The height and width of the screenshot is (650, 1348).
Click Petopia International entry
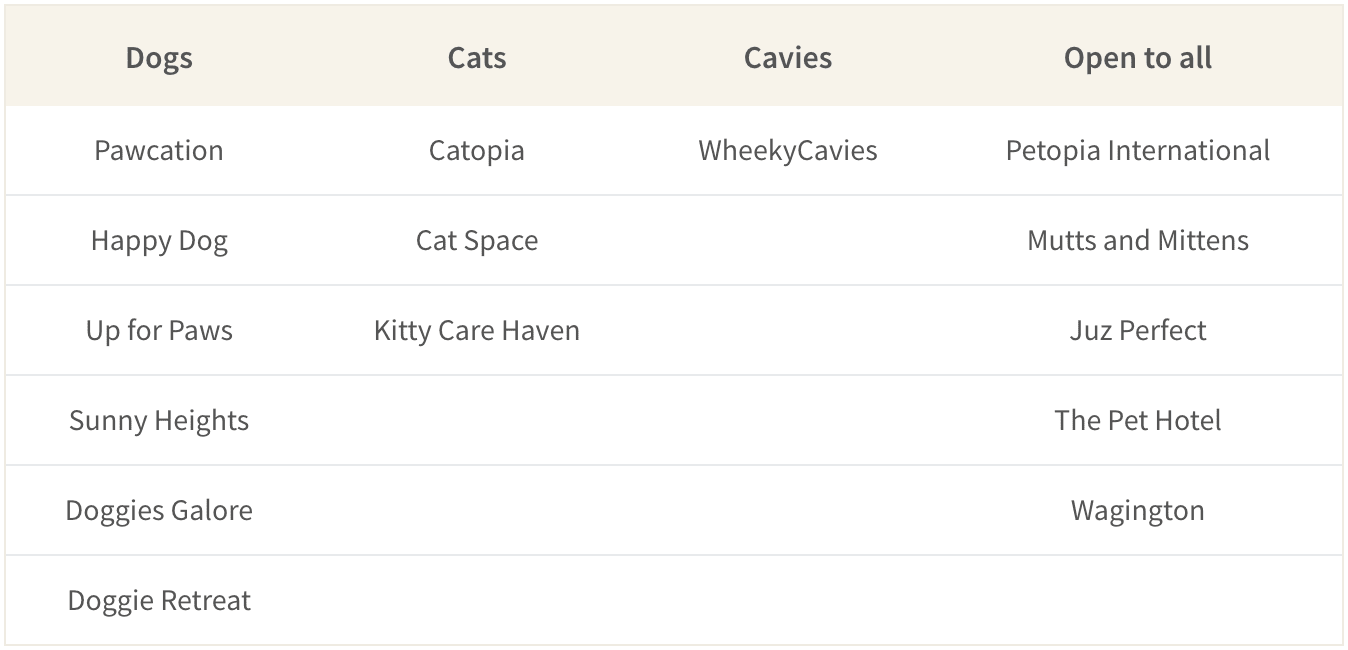1138,150
